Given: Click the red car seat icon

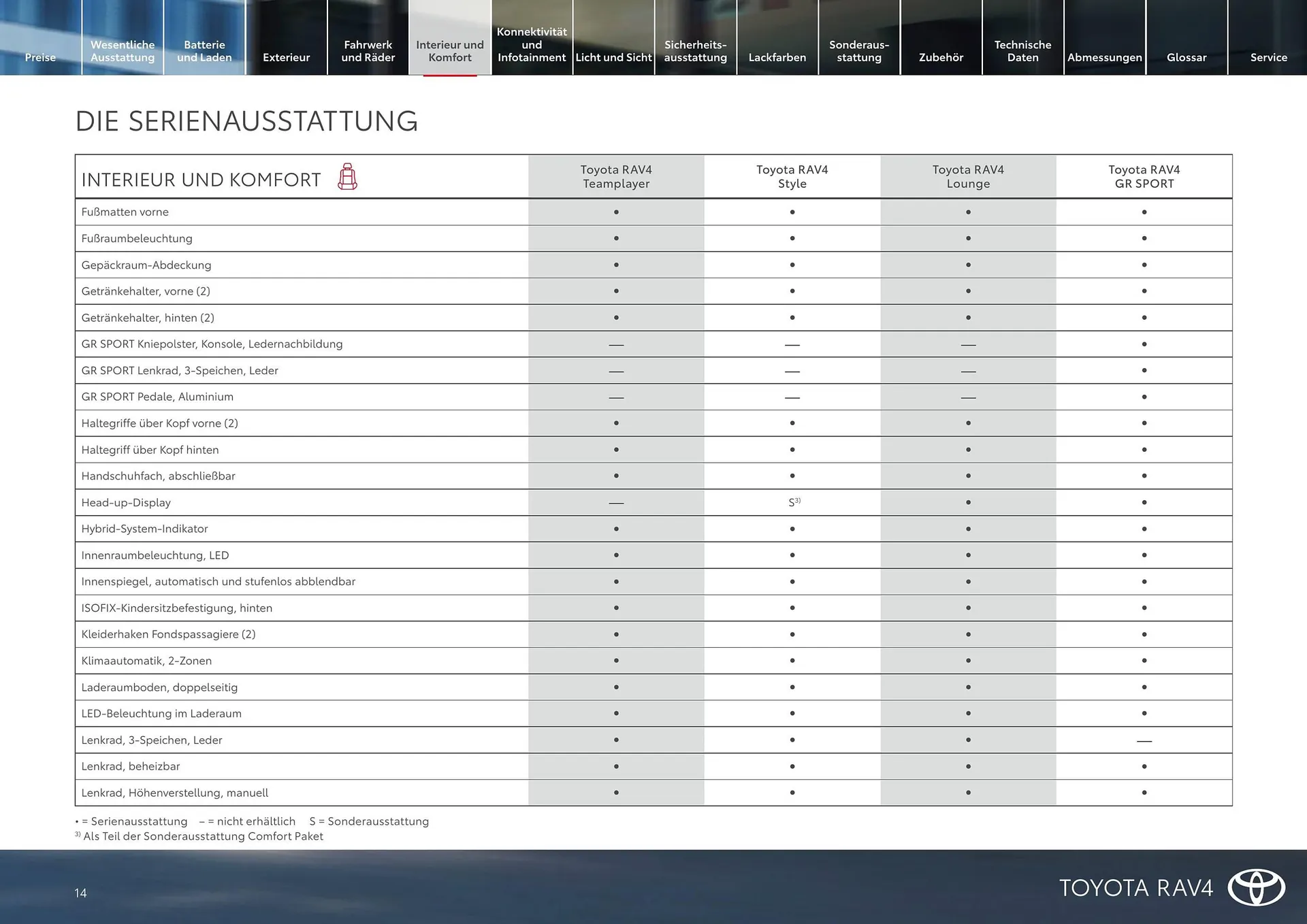Looking at the screenshot, I should [x=347, y=177].
